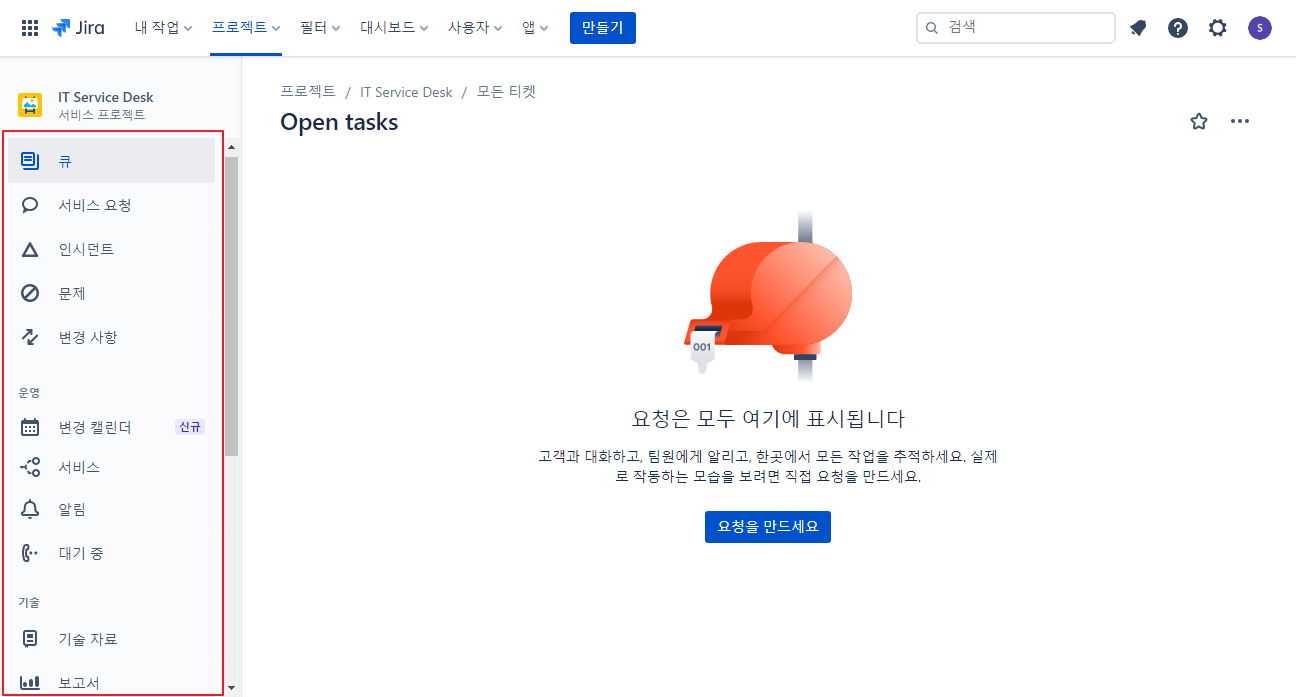Open the user profile avatar
The width and height of the screenshot is (1296, 697).
(x=1260, y=28)
